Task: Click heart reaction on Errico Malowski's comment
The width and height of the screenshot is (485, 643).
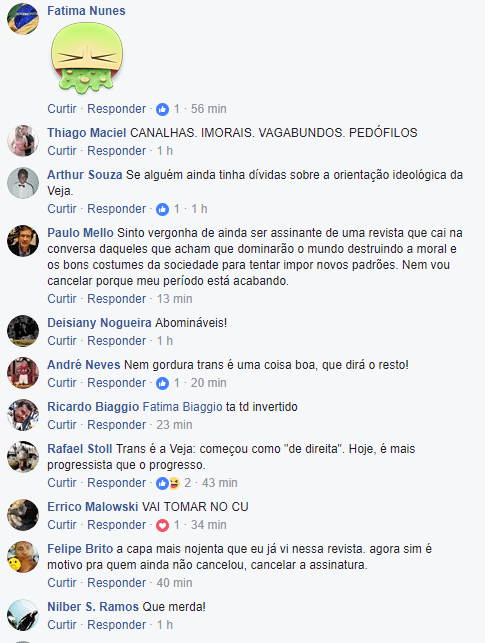Action: coord(162,525)
